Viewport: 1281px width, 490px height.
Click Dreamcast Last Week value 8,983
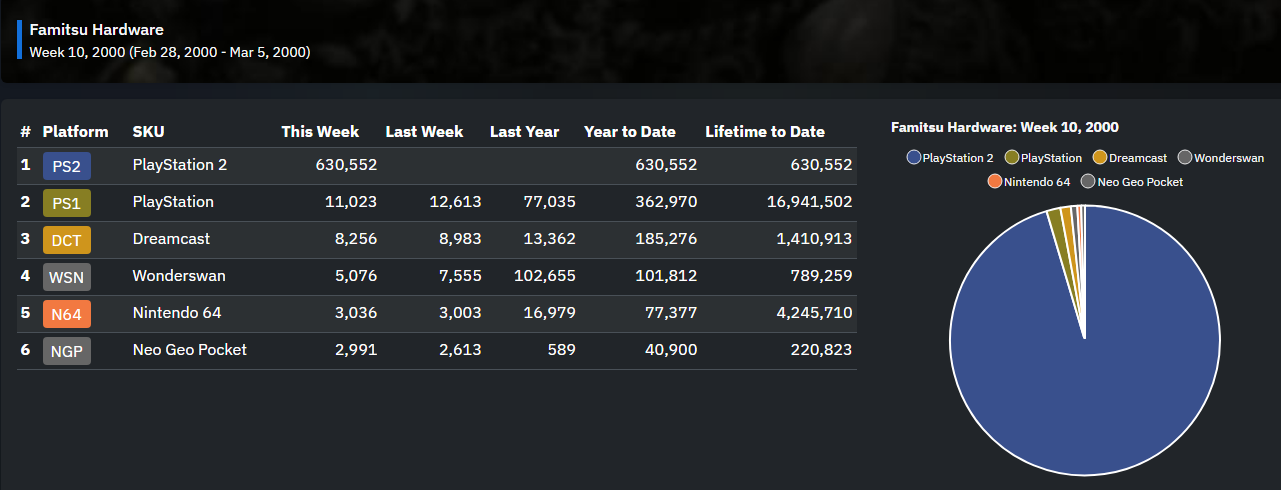pyautogui.click(x=459, y=239)
